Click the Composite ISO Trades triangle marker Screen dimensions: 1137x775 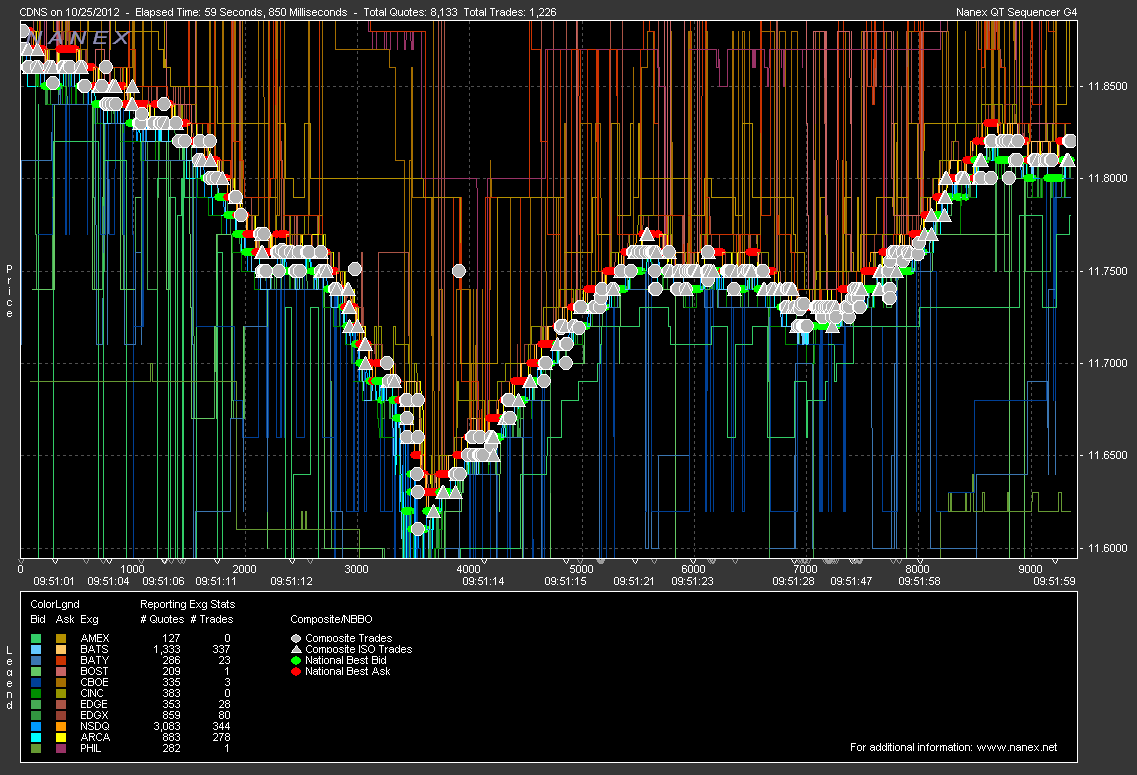tap(296, 649)
